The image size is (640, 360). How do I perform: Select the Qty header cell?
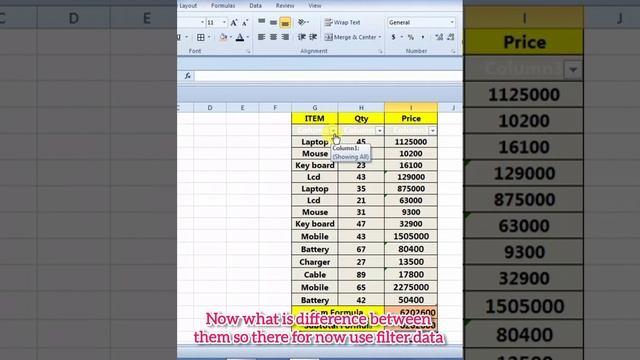[x=361, y=119]
